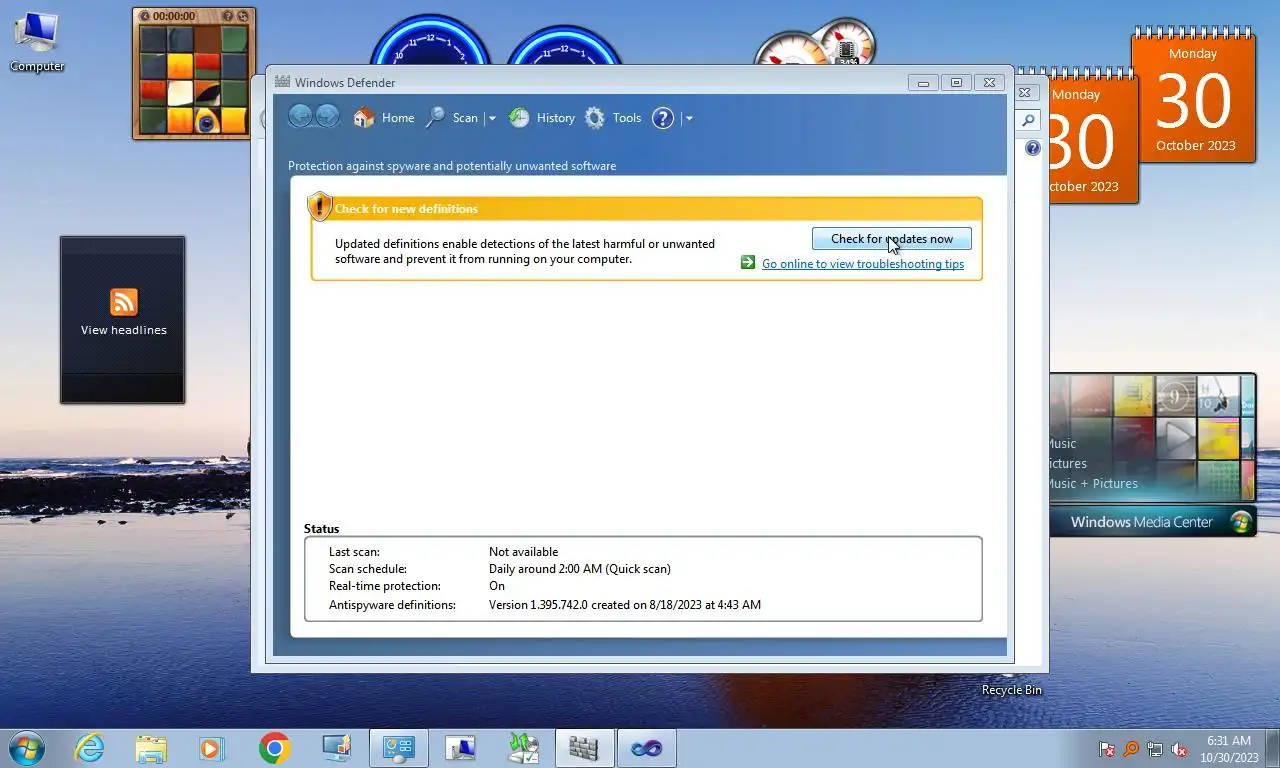Screen dimensions: 1280x768
Task: Open the Computer desktop icon
Action: click(37, 42)
